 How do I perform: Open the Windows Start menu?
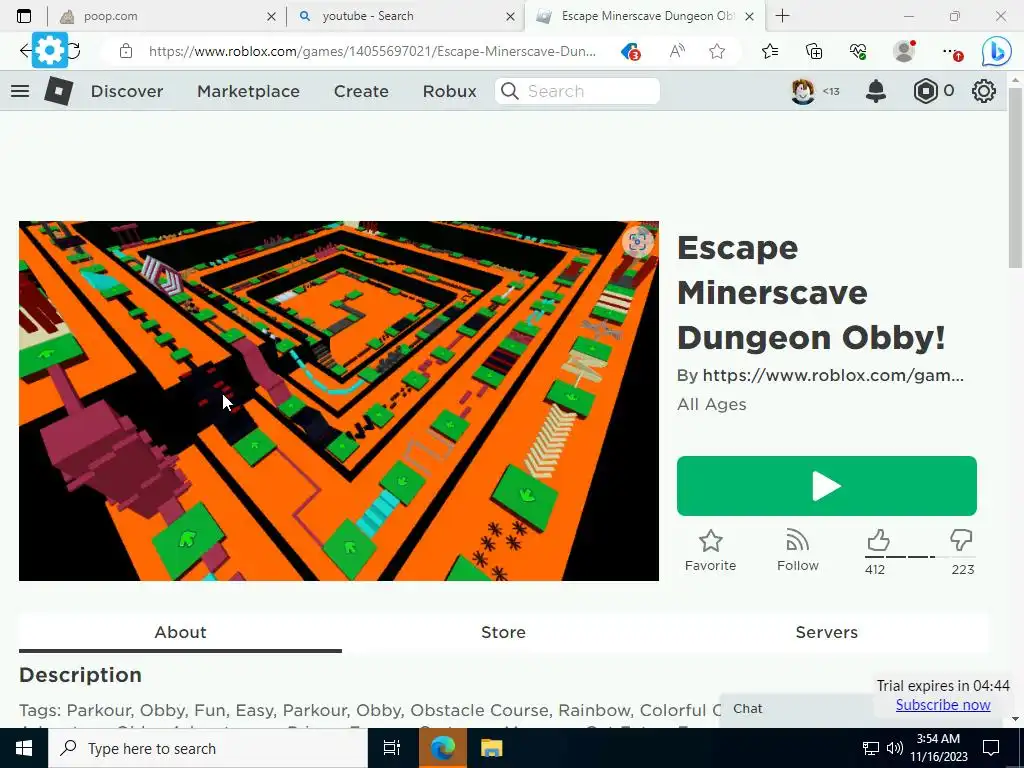click(x=24, y=748)
